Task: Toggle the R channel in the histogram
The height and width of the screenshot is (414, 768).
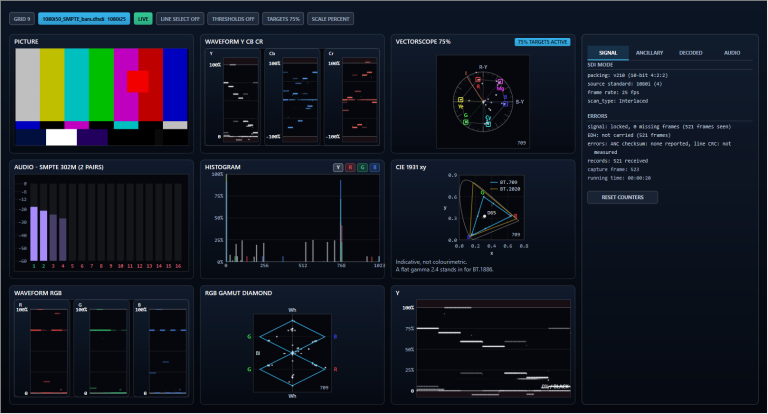Action: click(x=350, y=168)
